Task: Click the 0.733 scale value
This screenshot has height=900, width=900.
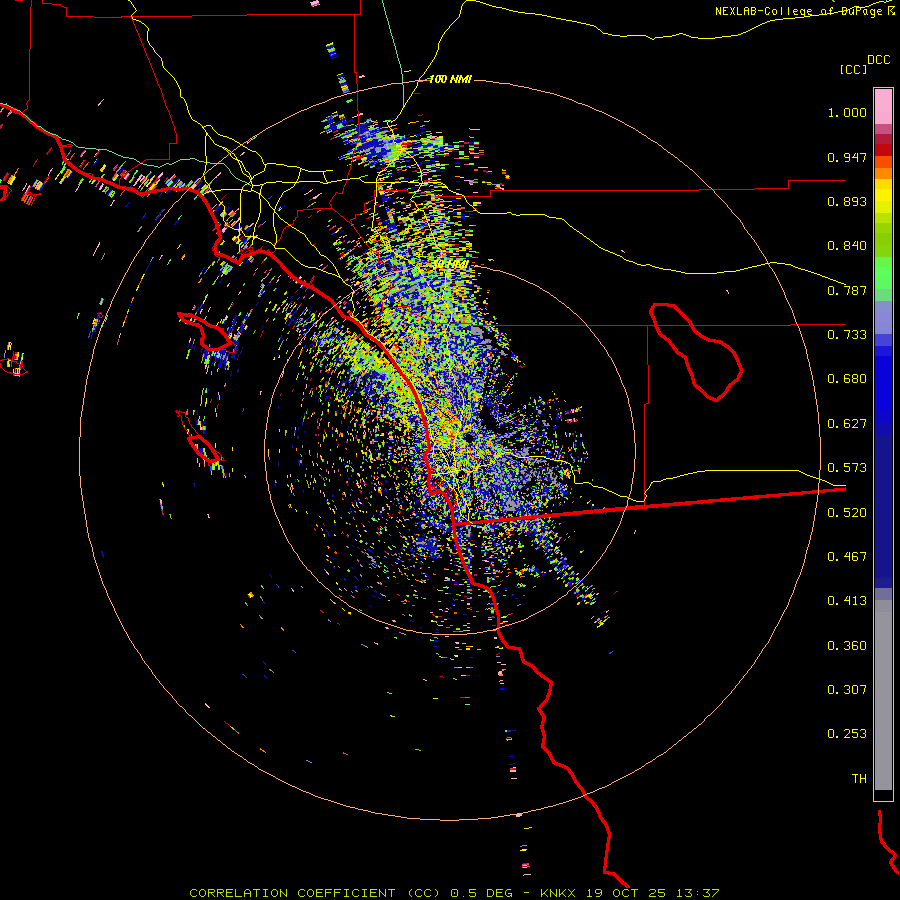Action: [x=847, y=335]
